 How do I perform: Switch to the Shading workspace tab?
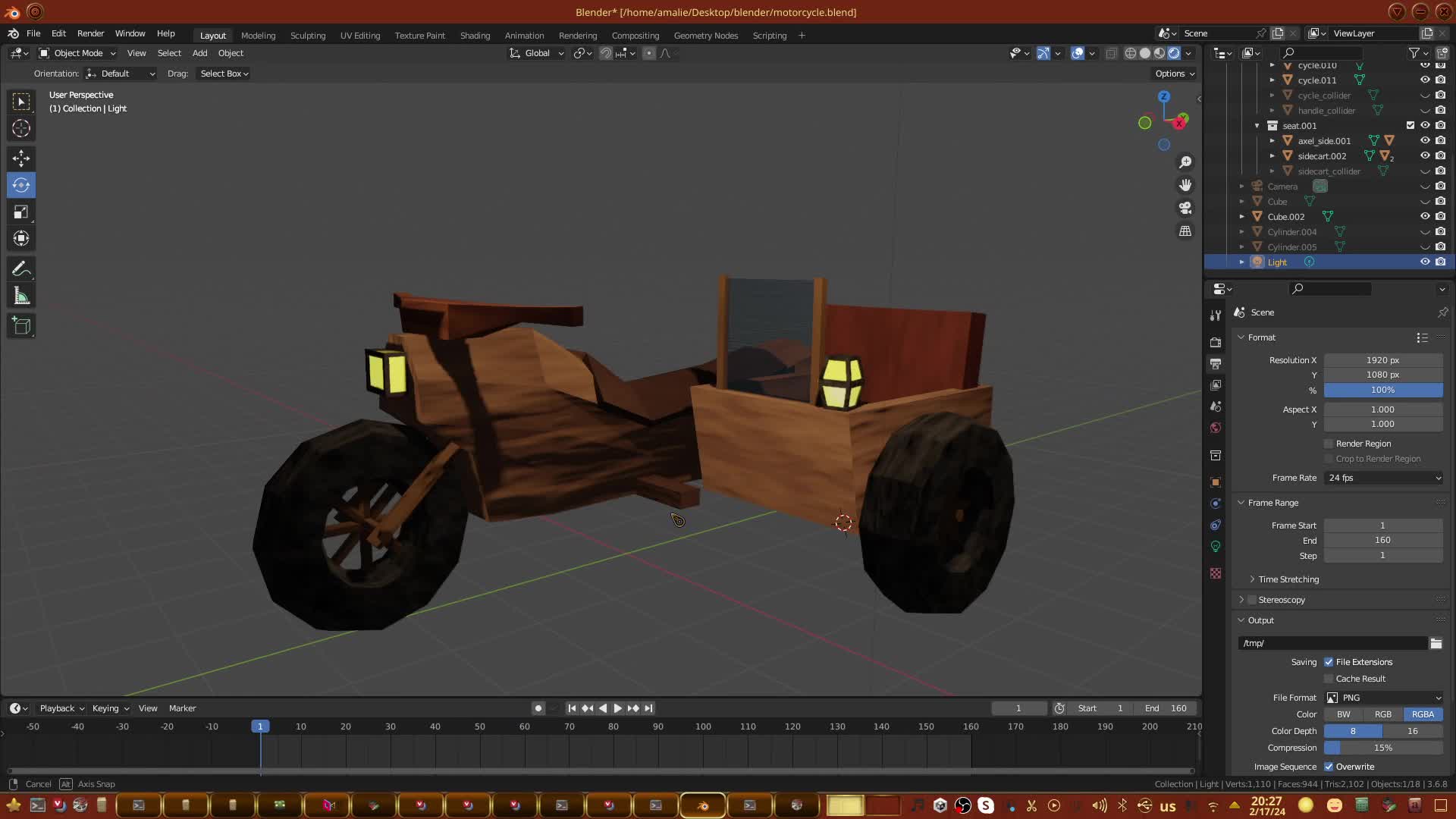pyautogui.click(x=475, y=36)
